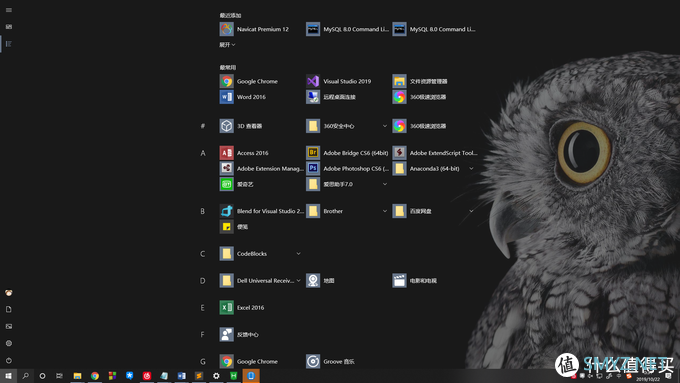Viewport: 680px width, 383px height.
Task: Open Documents icon in left sidebar
Action: (9, 309)
